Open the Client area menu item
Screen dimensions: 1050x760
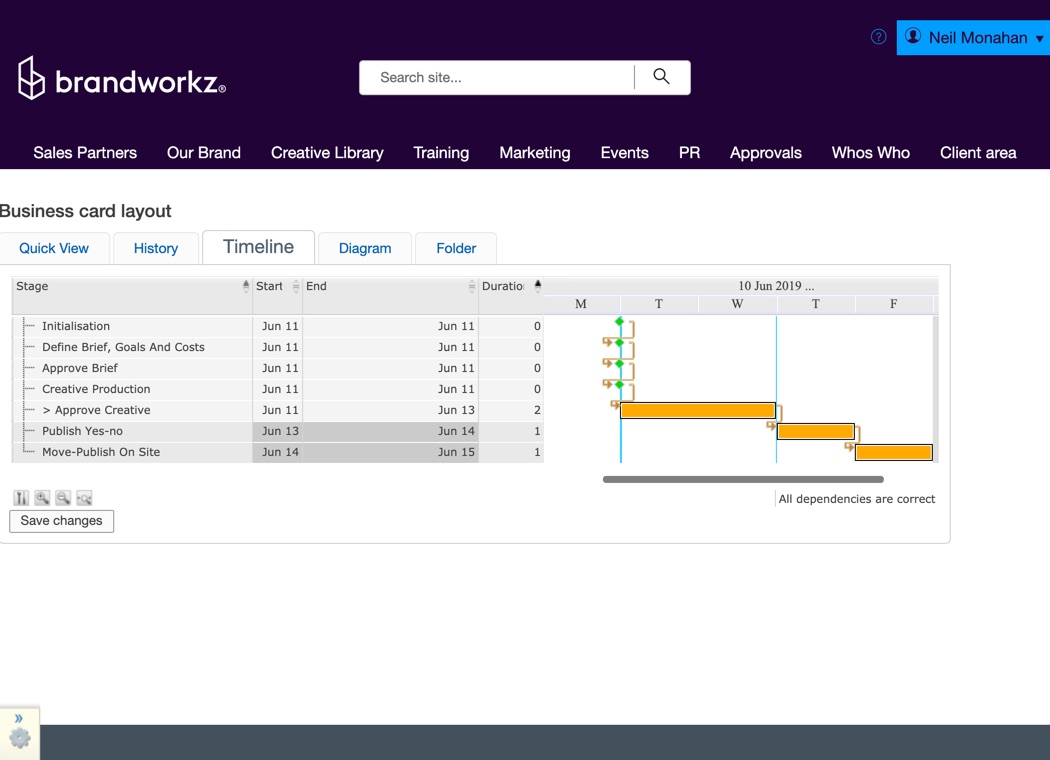tap(978, 153)
